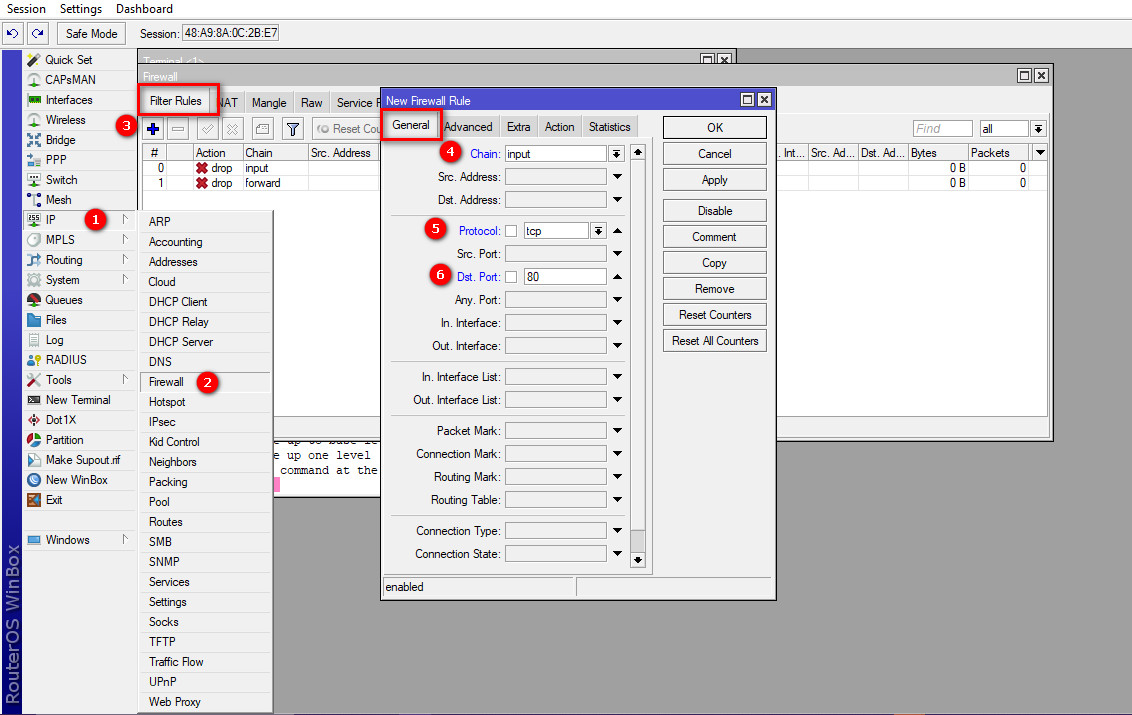
Task: Switch to the Advanced tab
Action: click(x=468, y=127)
